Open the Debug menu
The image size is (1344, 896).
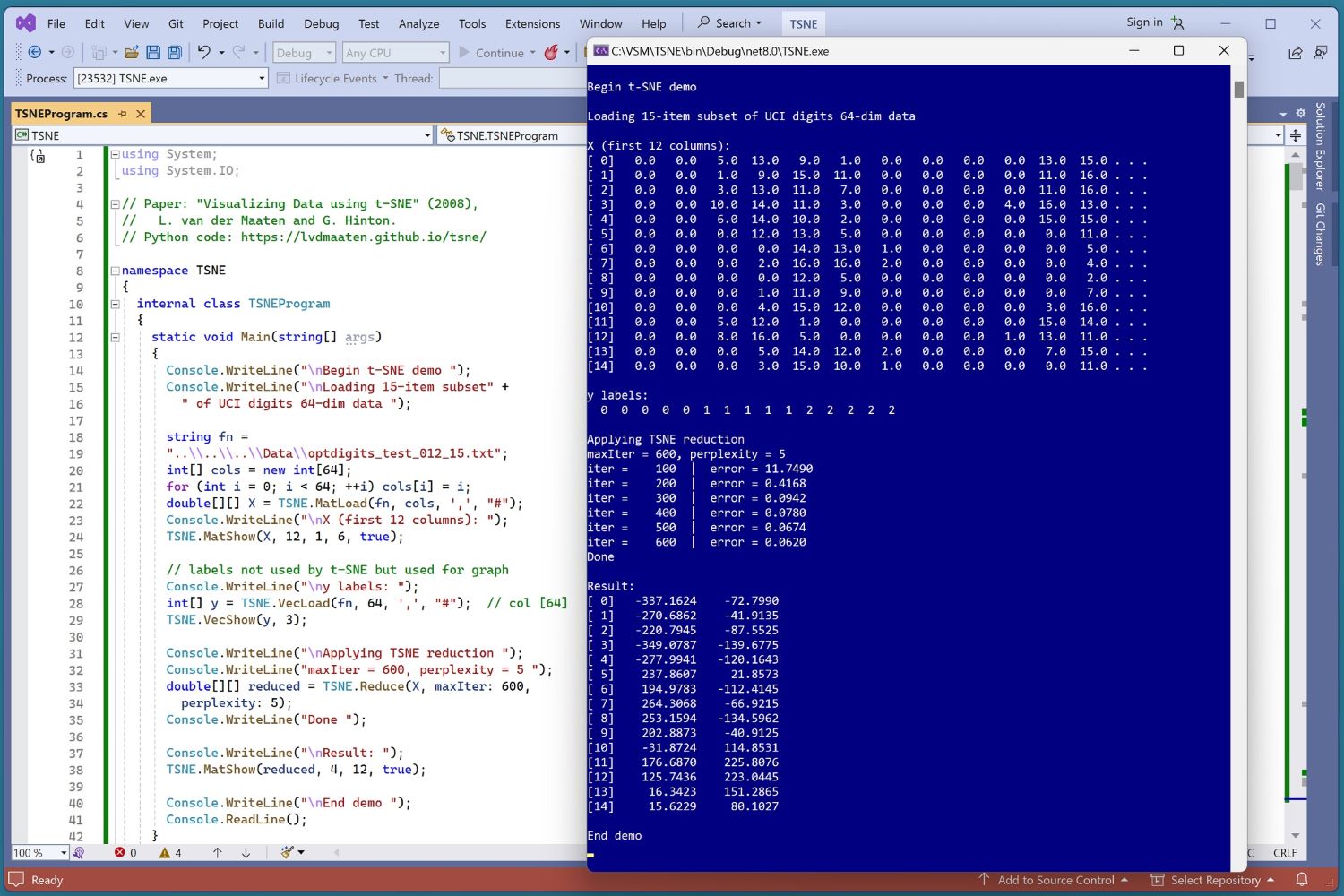[321, 23]
